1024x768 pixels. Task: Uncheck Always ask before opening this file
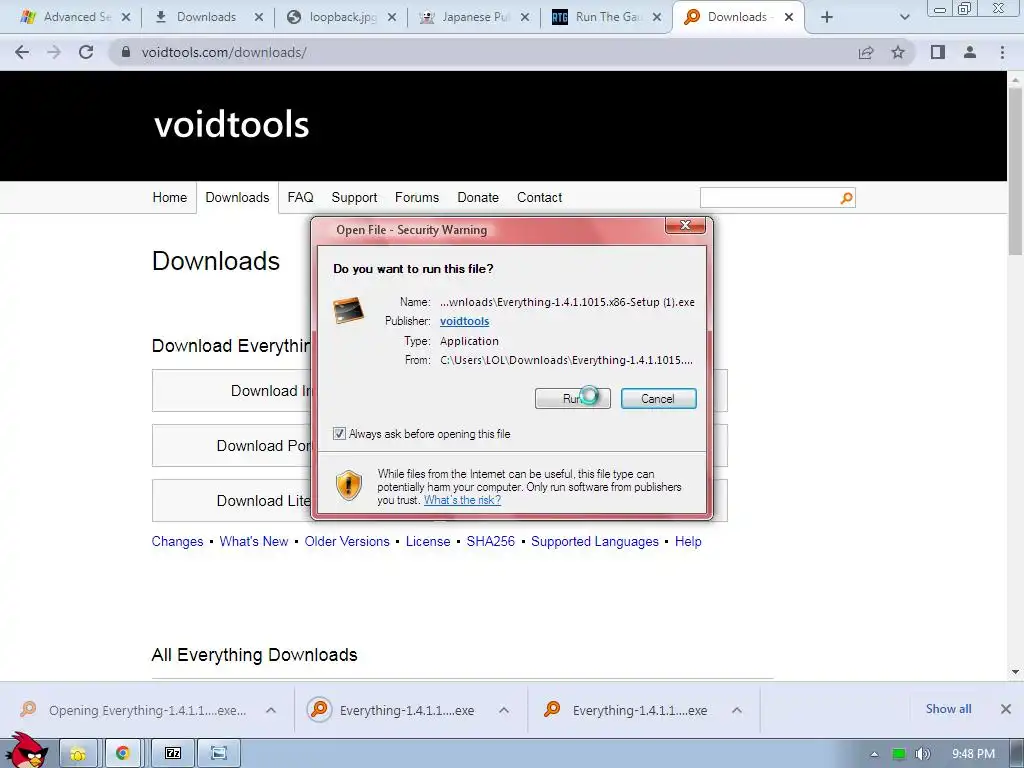[x=340, y=434]
